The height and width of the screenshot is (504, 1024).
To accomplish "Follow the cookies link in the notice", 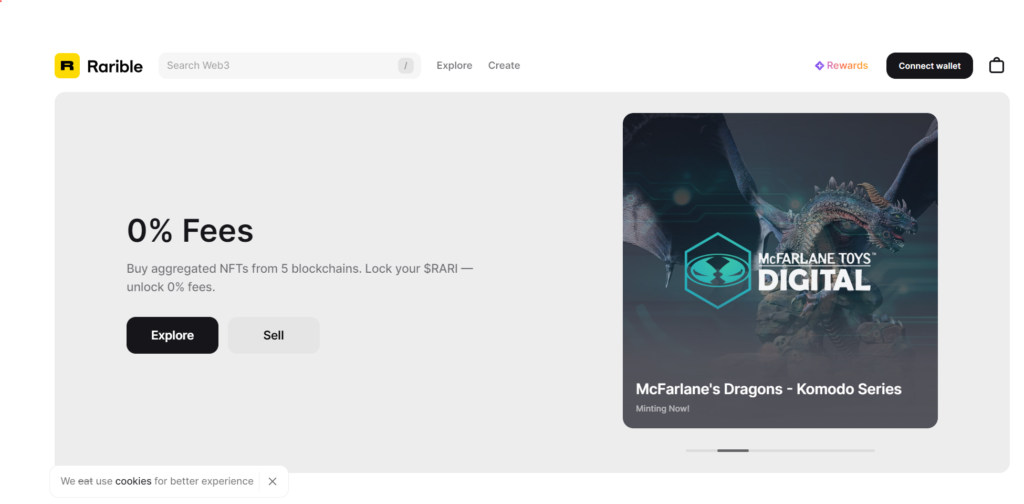I will 133,481.
